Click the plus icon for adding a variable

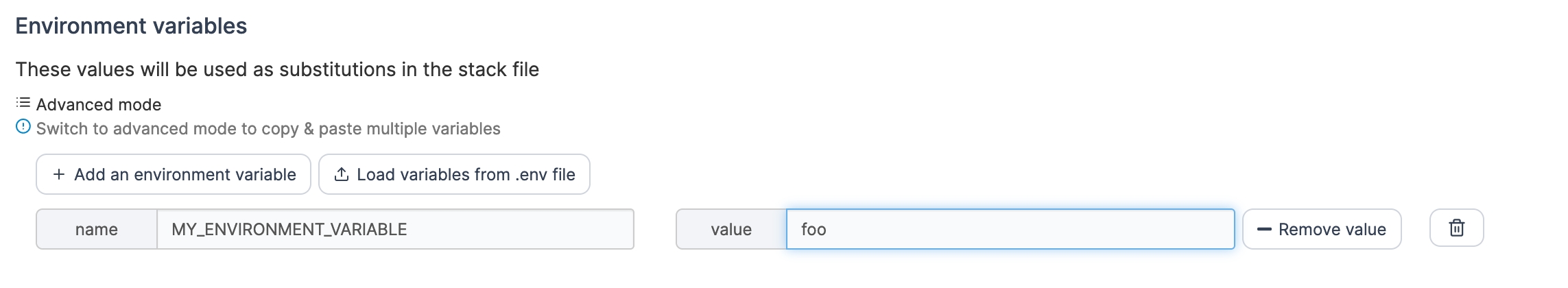click(59, 175)
